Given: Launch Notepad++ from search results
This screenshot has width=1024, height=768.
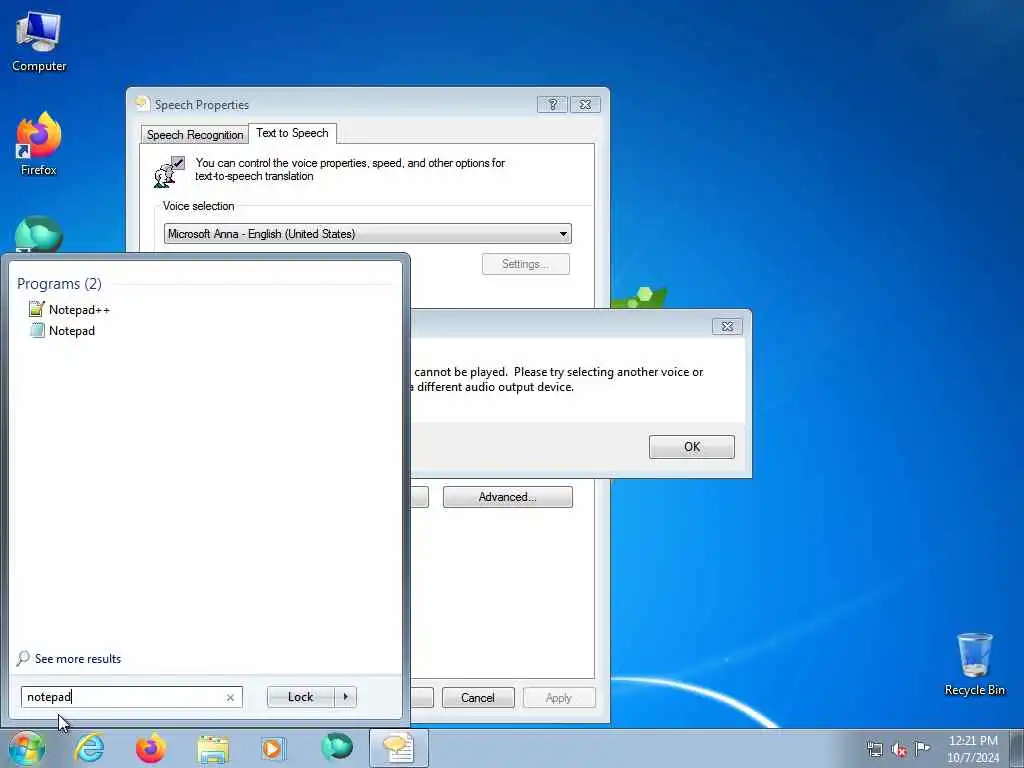Looking at the screenshot, I should coord(70,310).
